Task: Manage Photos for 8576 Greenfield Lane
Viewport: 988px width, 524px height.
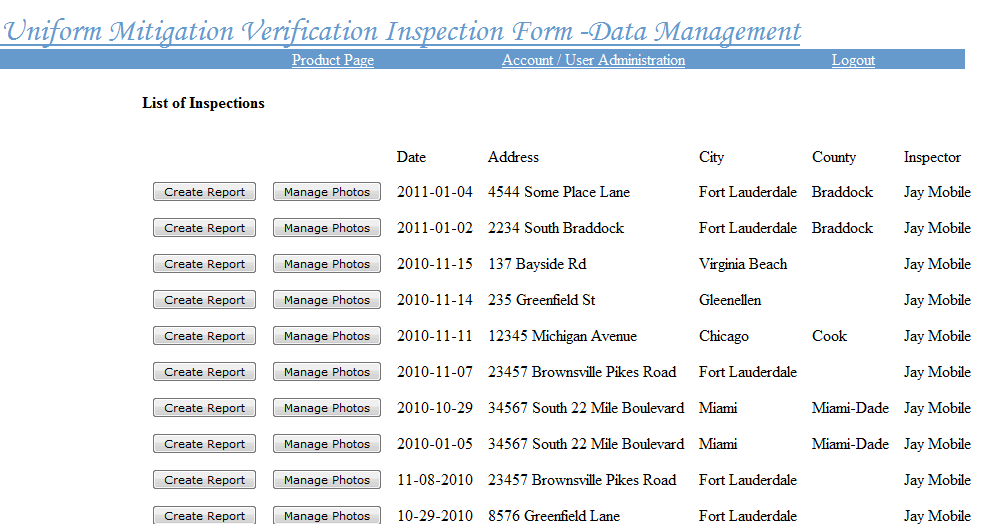Action: click(x=326, y=515)
